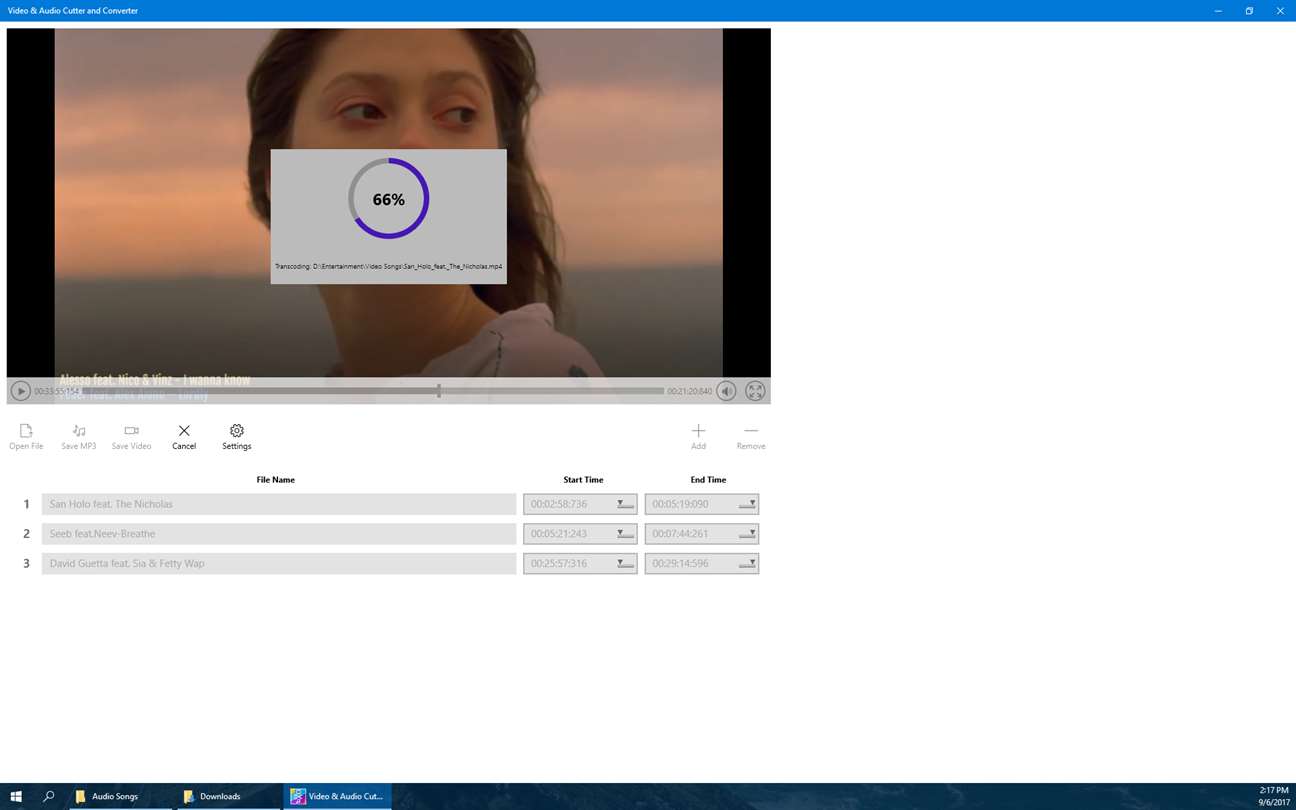The height and width of the screenshot is (810, 1296).
Task: Open the Windows Start menu
Action: [x=16, y=796]
